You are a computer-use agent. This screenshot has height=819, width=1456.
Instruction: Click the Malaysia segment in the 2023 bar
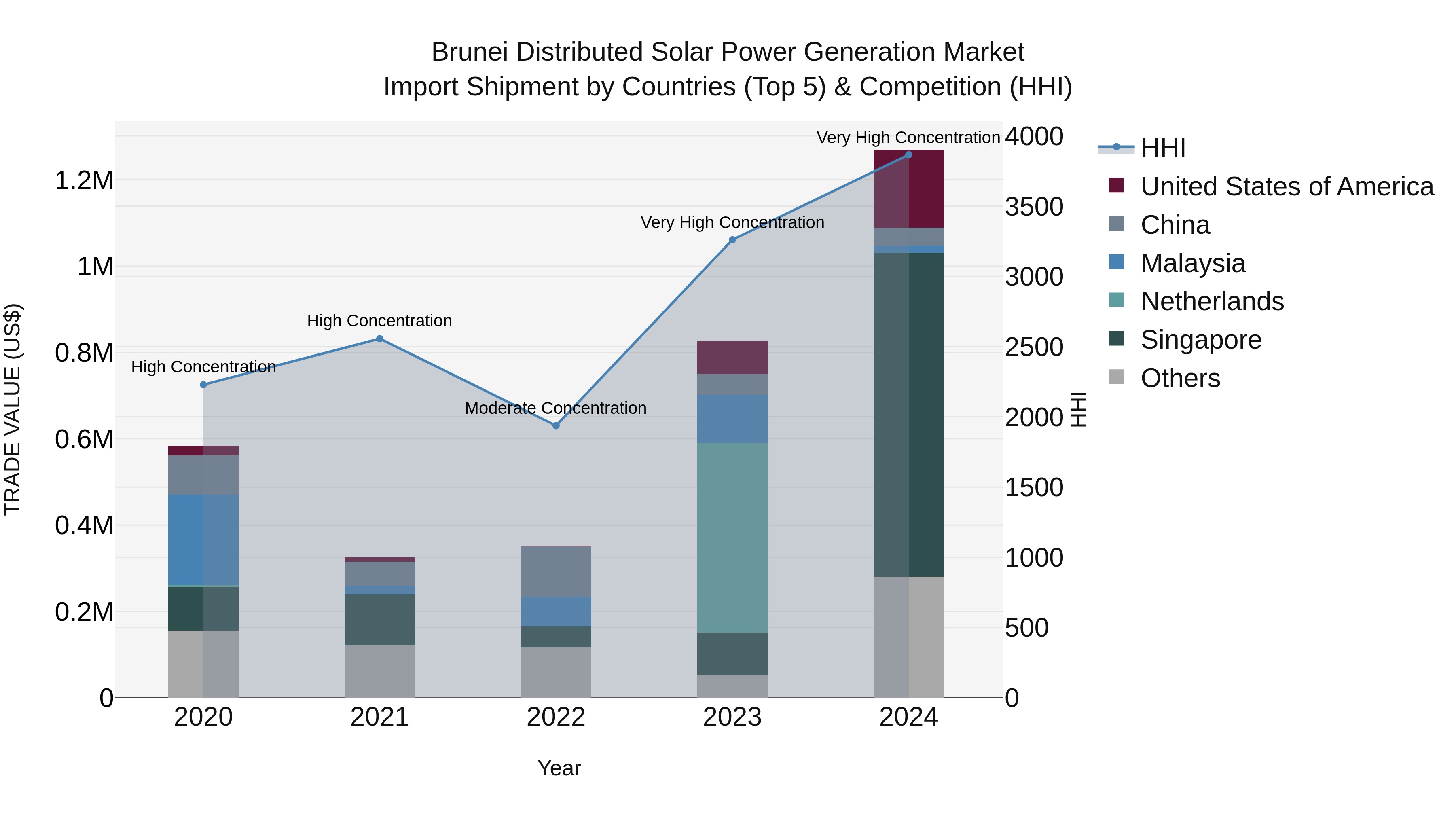(732, 419)
